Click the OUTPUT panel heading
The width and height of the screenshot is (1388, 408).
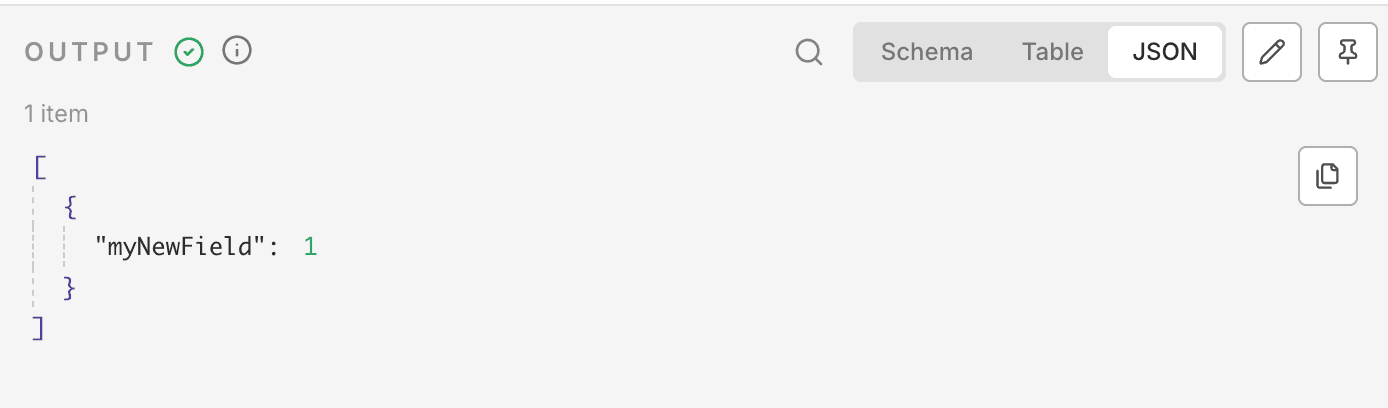pos(90,52)
